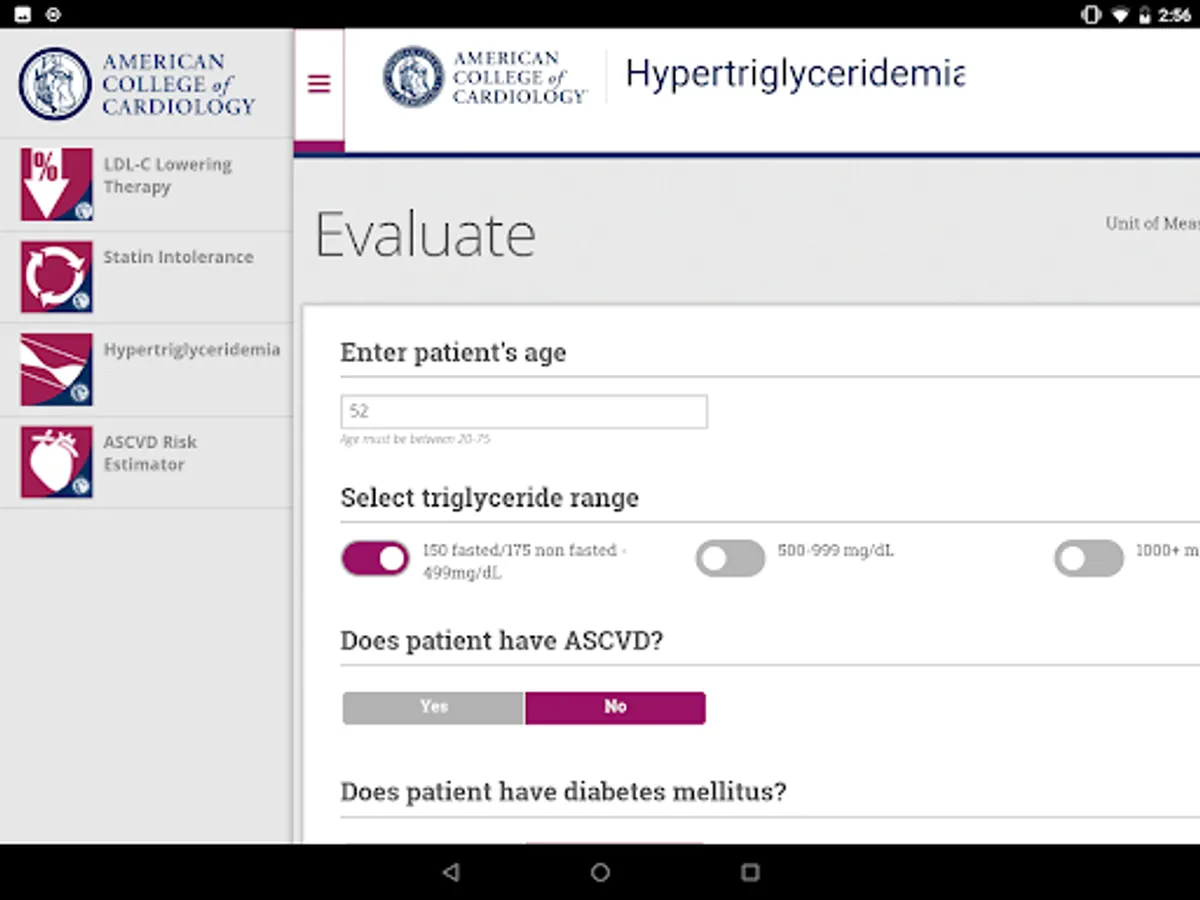Select No for patient has ASCVD
The width and height of the screenshot is (1200, 900).
(615, 708)
